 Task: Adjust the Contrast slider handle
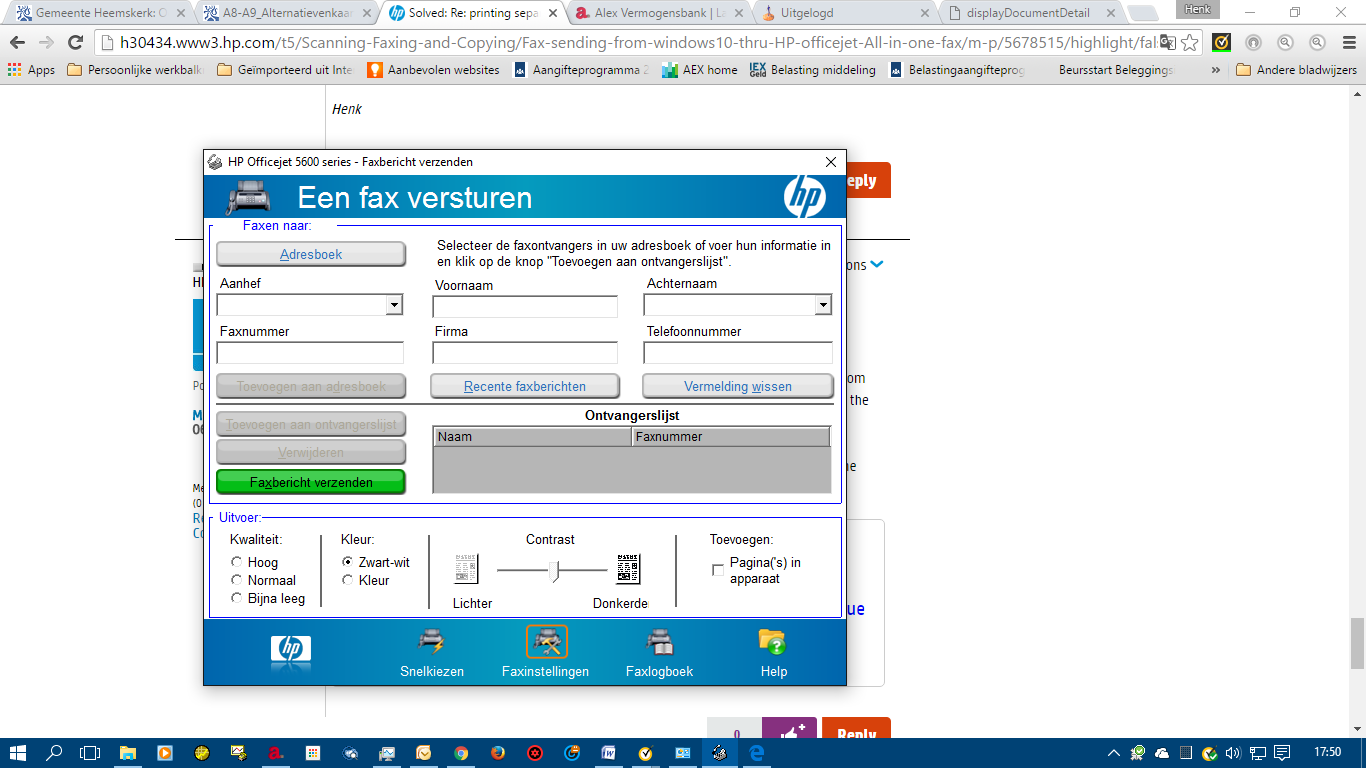[x=553, y=571]
